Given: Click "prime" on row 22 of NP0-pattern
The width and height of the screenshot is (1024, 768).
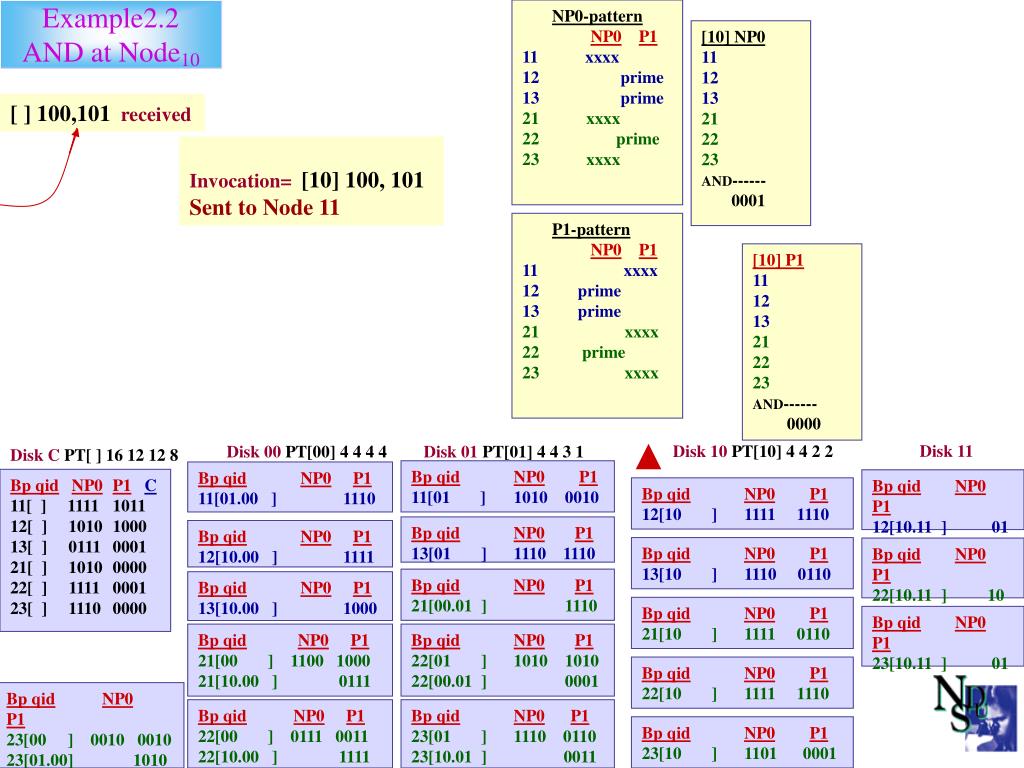Looking at the screenshot, I should pyautogui.click(x=637, y=139).
